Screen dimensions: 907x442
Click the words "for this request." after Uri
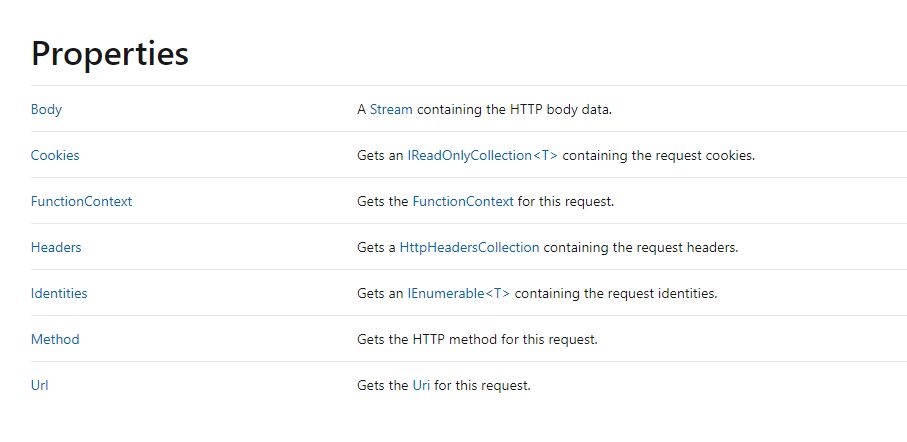pyautogui.click(x=483, y=385)
